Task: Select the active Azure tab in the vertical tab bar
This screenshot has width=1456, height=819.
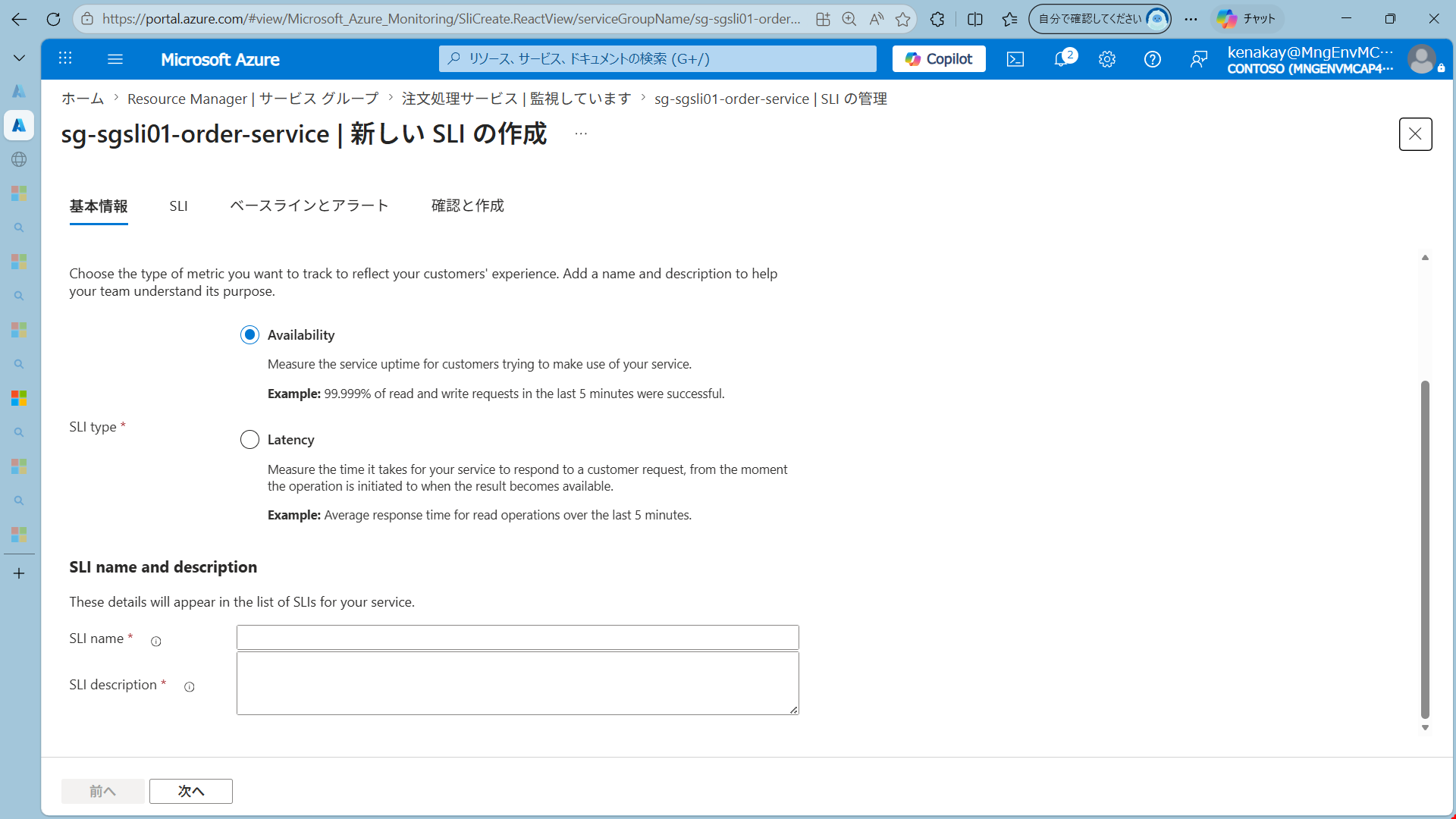Action: (19, 125)
